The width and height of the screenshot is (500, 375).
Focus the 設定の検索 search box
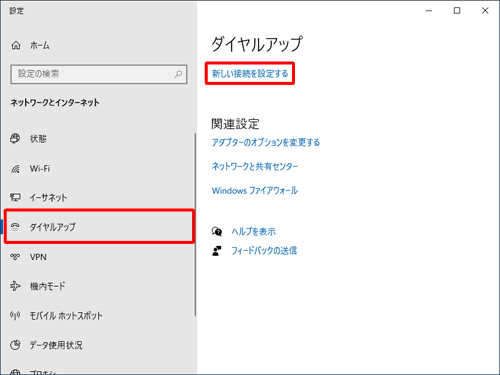(99, 74)
